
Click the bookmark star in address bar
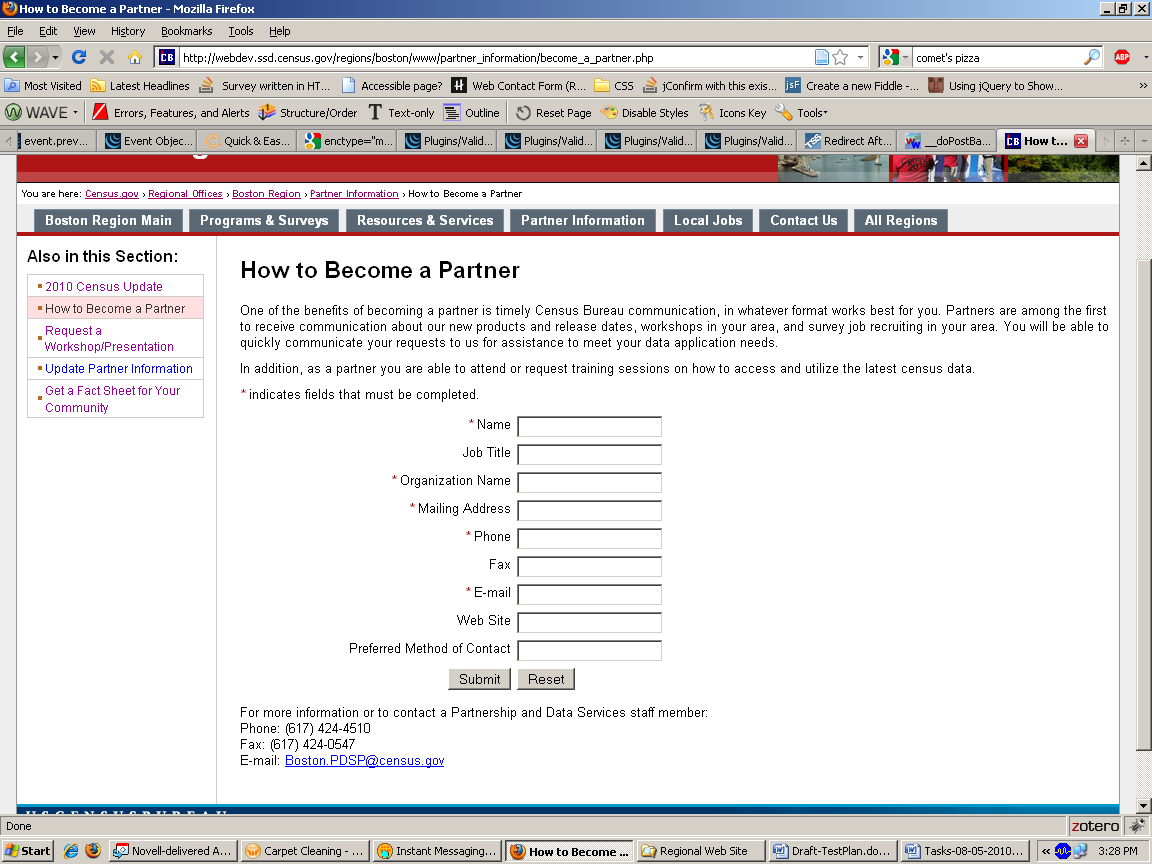840,57
